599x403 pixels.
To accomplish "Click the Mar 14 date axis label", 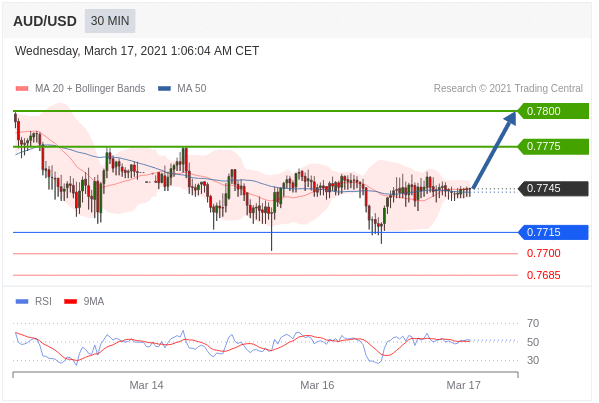I will (x=146, y=385).
